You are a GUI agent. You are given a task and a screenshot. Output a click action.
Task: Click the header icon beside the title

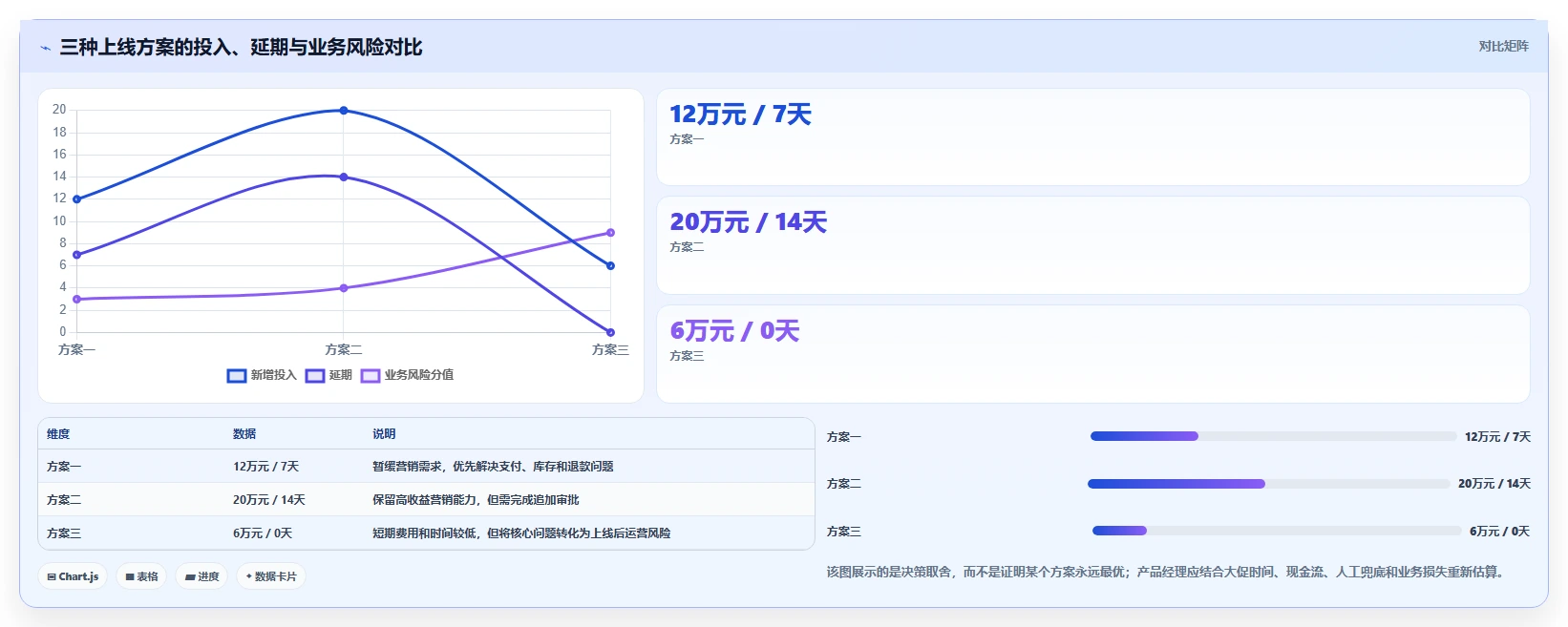[x=45, y=48]
